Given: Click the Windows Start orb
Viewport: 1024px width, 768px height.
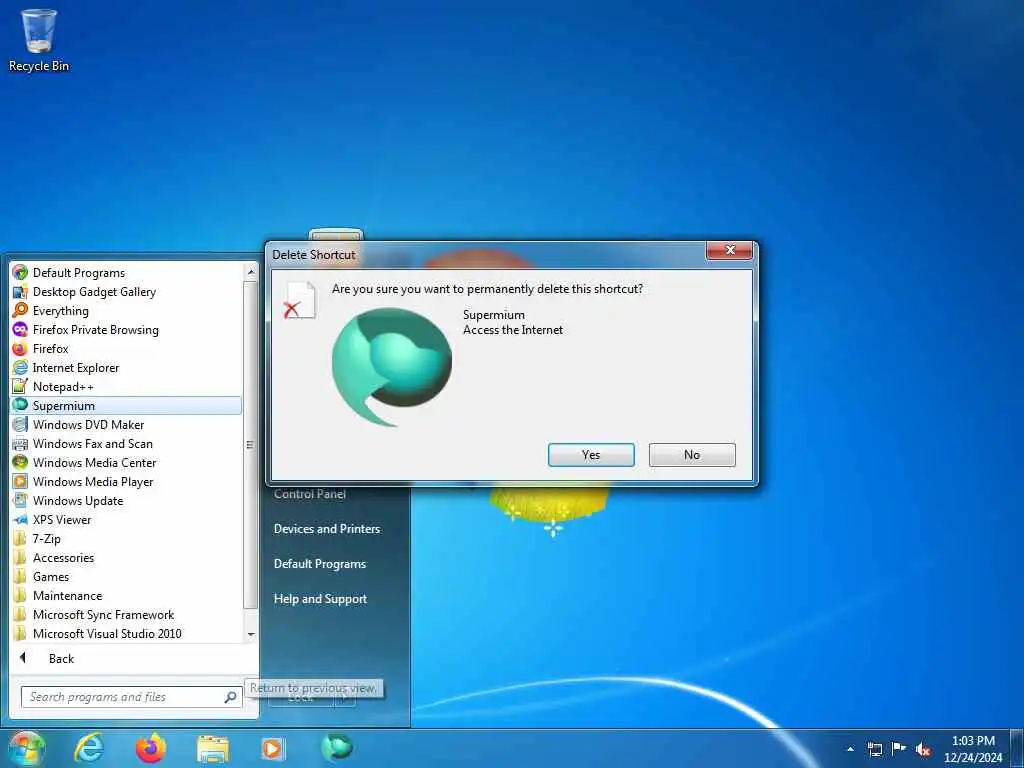Looking at the screenshot, I should [26, 748].
